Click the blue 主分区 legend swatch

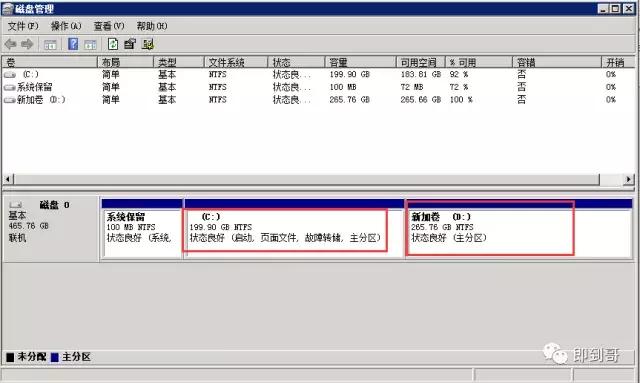[x=55, y=357]
